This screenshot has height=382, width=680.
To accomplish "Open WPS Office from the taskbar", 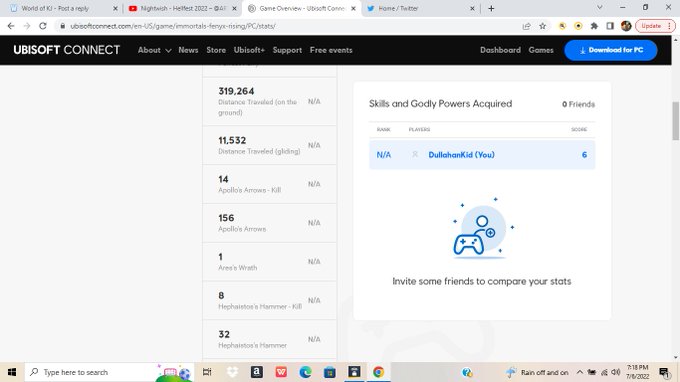I will (x=281, y=372).
